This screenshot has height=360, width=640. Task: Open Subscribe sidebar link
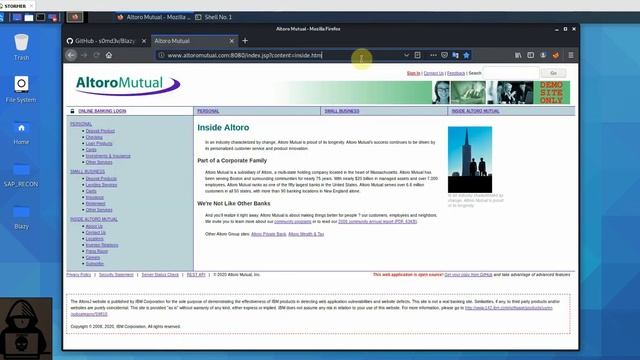(x=95, y=264)
